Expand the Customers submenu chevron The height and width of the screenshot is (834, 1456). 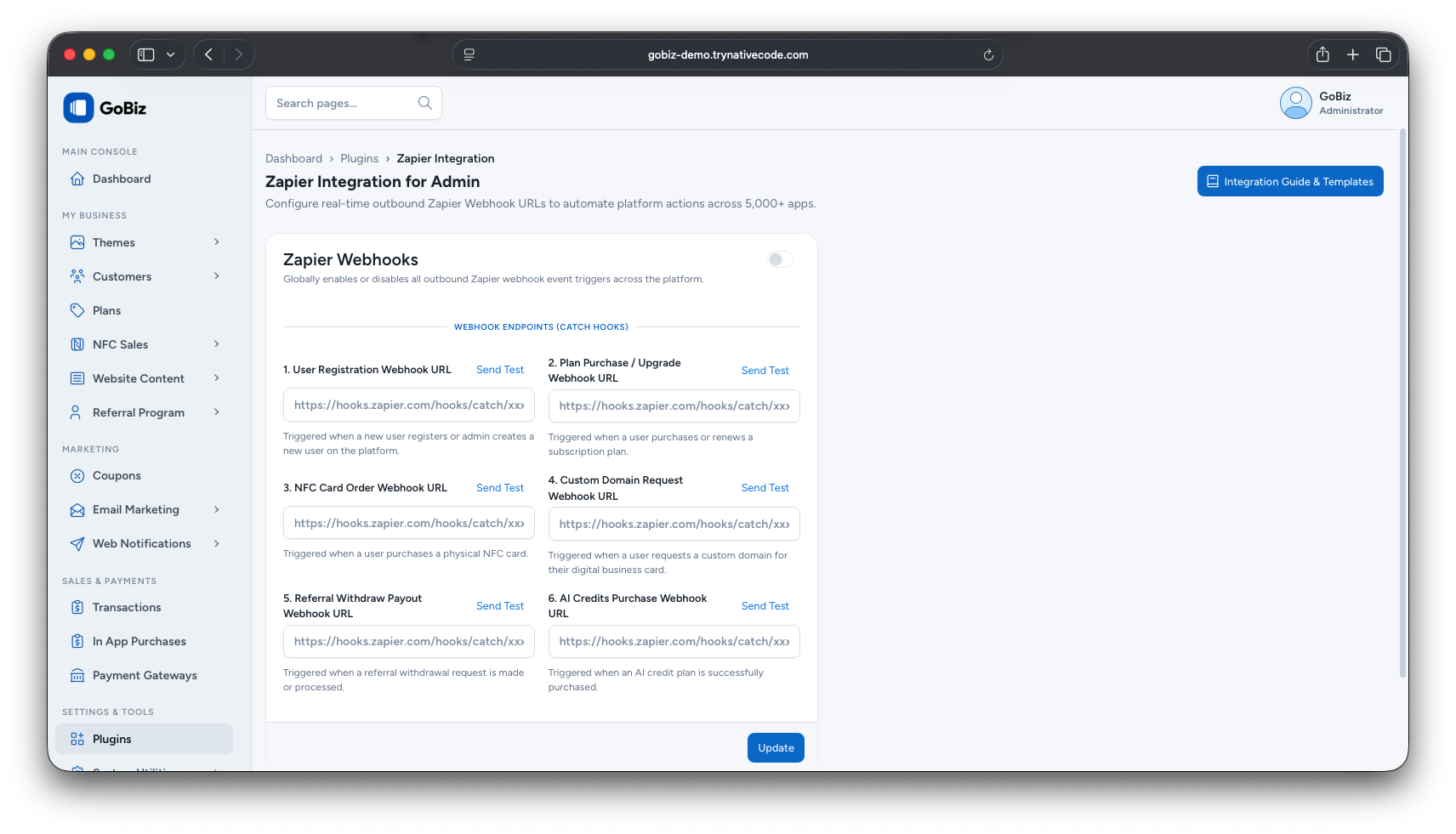point(217,276)
